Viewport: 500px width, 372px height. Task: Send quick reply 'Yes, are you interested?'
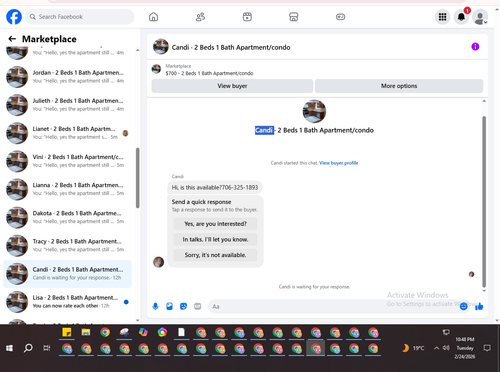point(215,224)
